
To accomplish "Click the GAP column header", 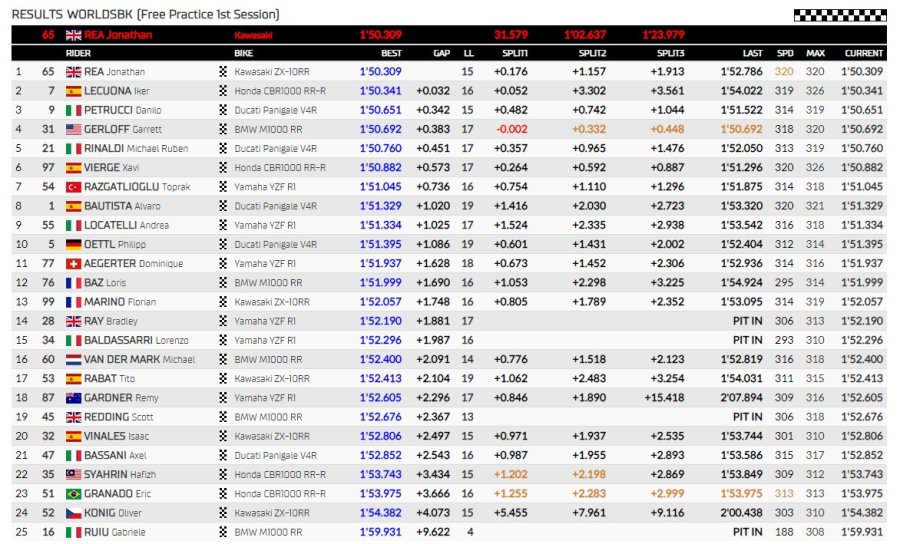I will point(441,53).
